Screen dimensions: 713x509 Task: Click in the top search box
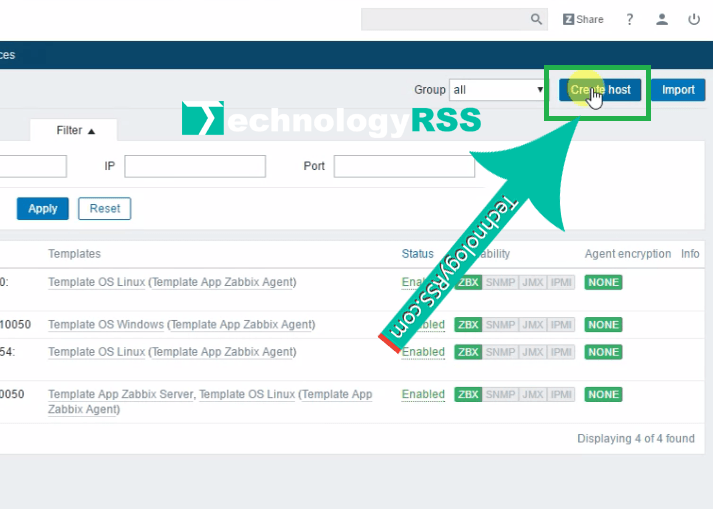445,19
